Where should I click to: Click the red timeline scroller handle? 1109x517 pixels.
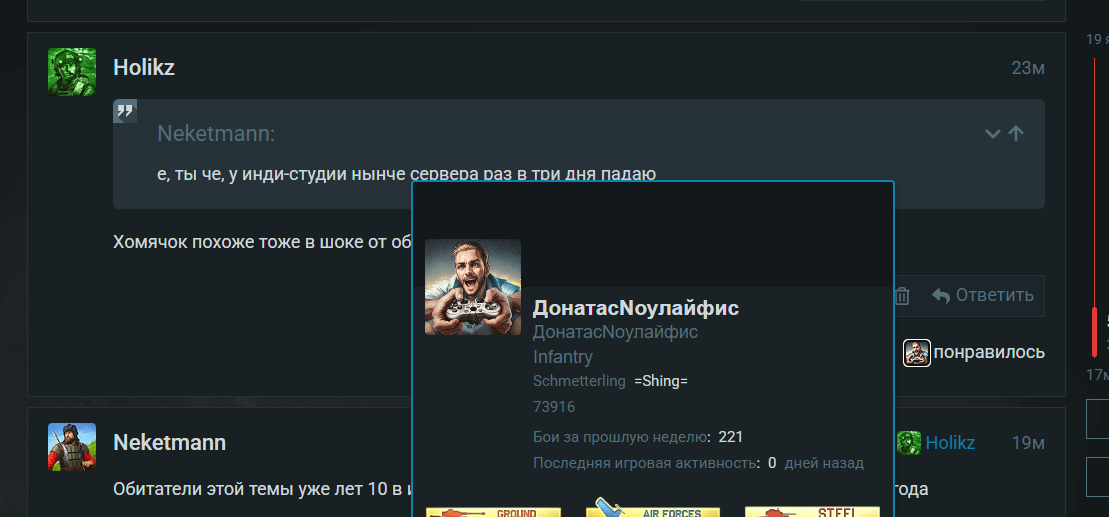1096,330
